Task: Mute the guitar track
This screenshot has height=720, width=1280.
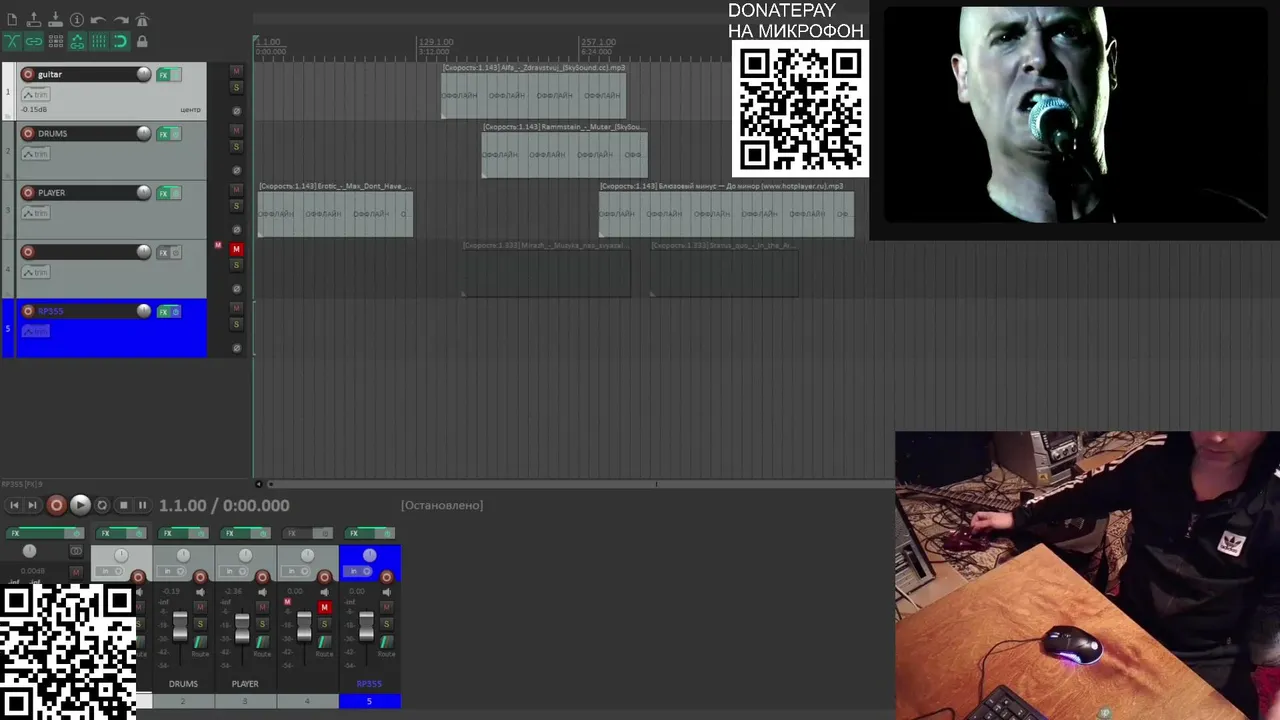Action: [237, 71]
